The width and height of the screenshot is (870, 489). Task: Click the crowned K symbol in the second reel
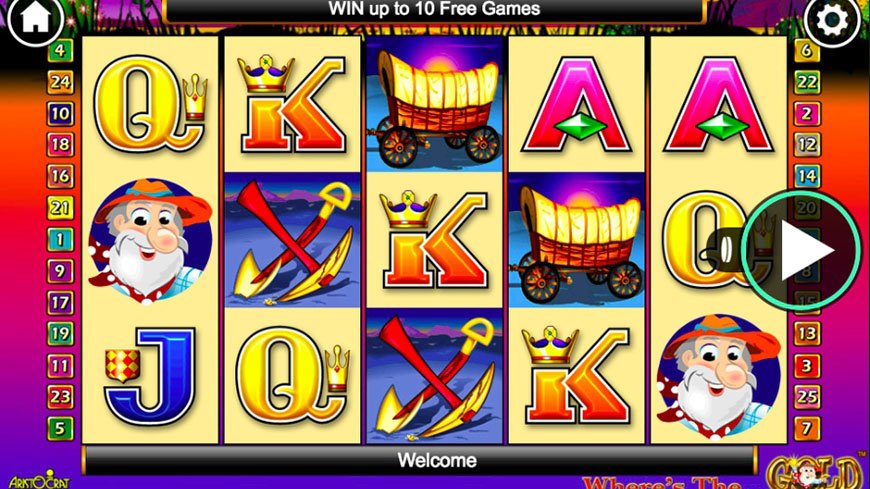pos(292,104)
